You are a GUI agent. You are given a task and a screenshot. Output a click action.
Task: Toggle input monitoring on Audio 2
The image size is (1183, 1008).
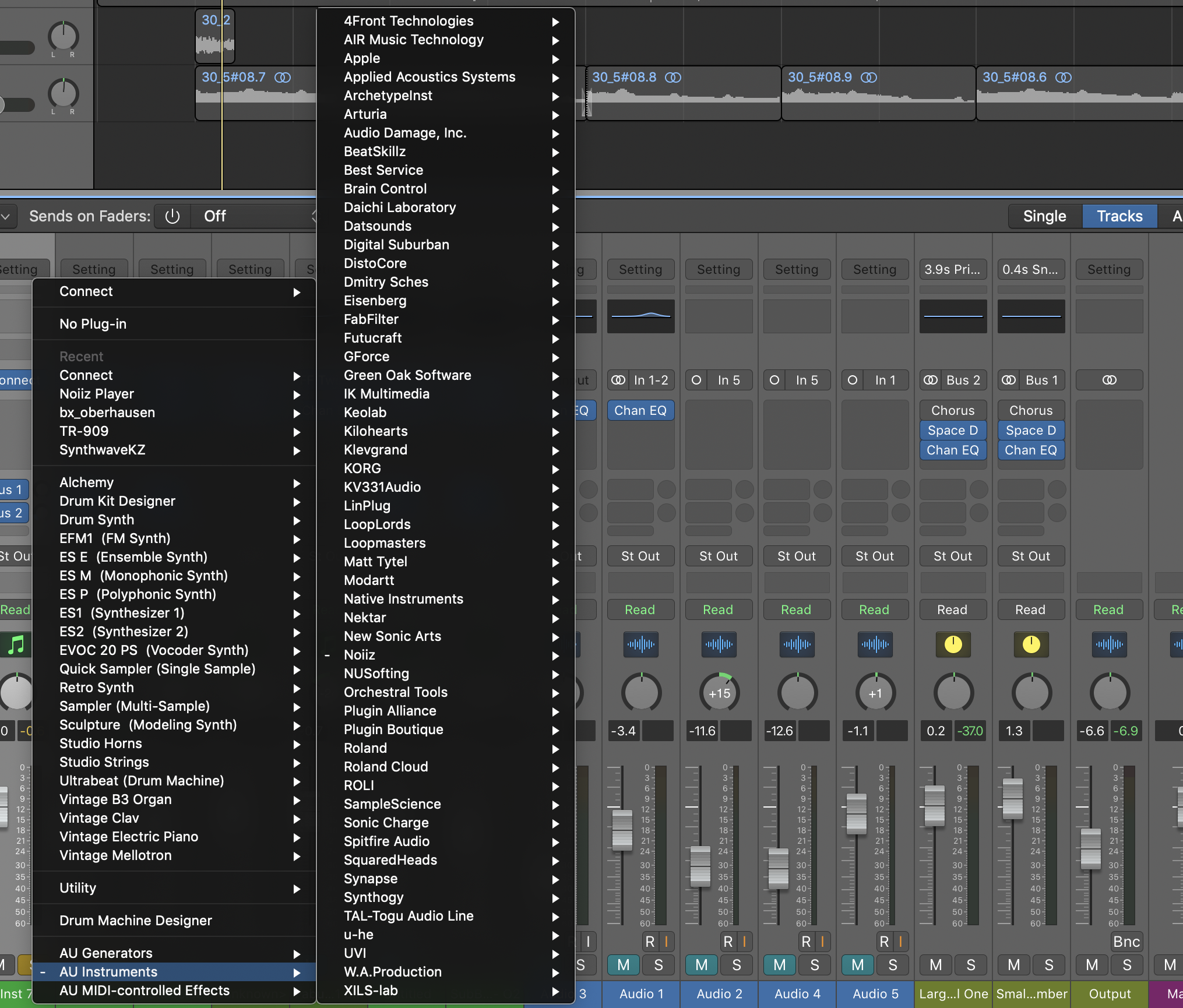click(744, 942)
